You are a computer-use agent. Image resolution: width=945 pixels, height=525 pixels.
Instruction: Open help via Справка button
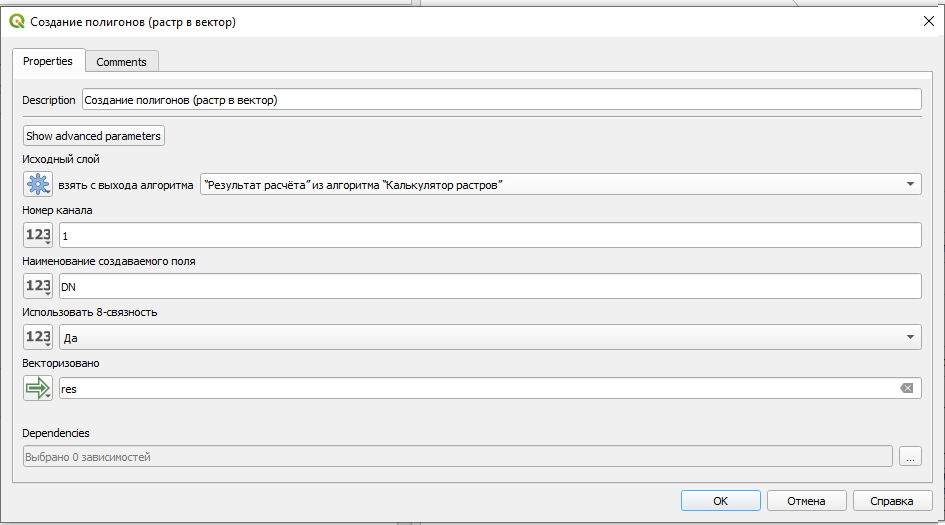[x=892, y=500]
